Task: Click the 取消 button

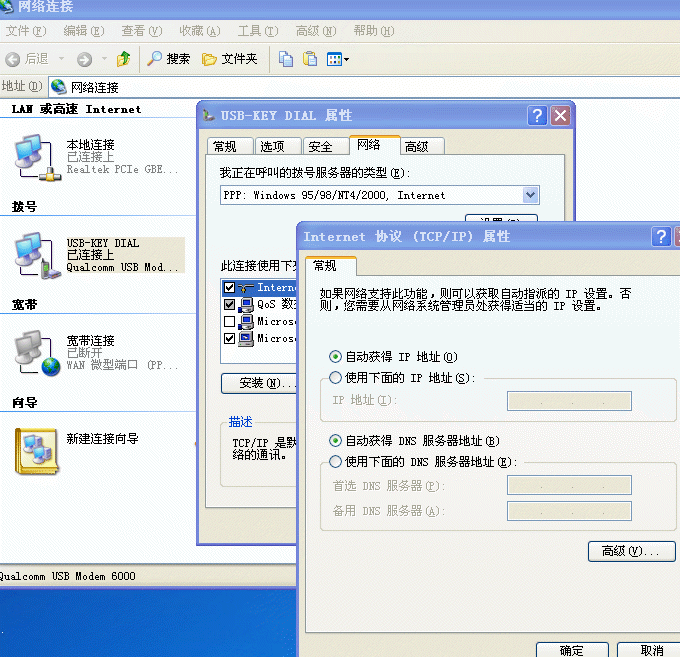Action: (650, 650)
